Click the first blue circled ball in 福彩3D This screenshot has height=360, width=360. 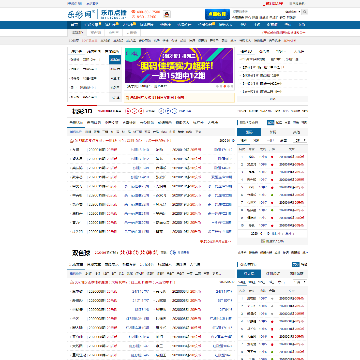pyautogui.click(x=162, y=111)
